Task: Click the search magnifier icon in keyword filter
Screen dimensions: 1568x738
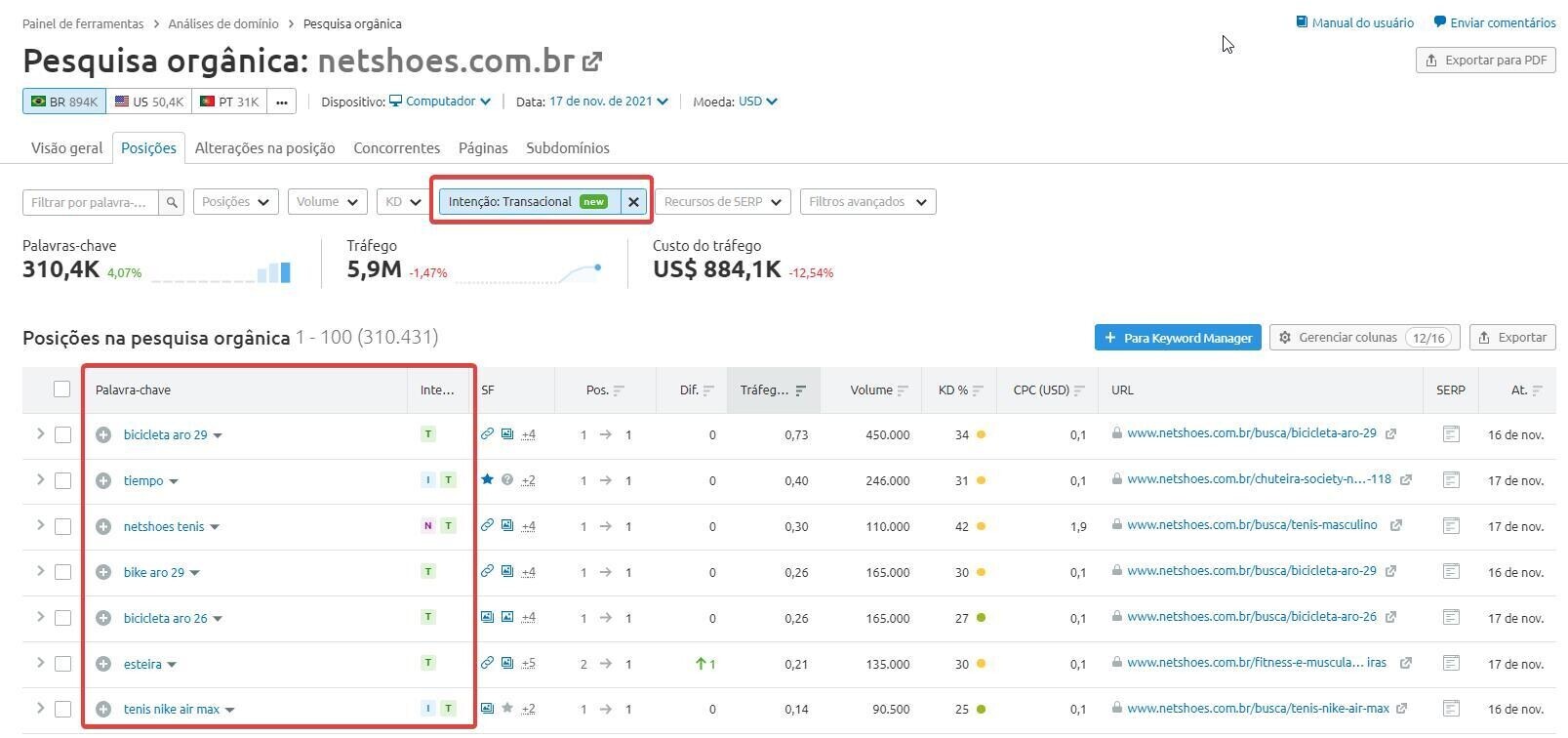Action: click(x=172, y=202)
